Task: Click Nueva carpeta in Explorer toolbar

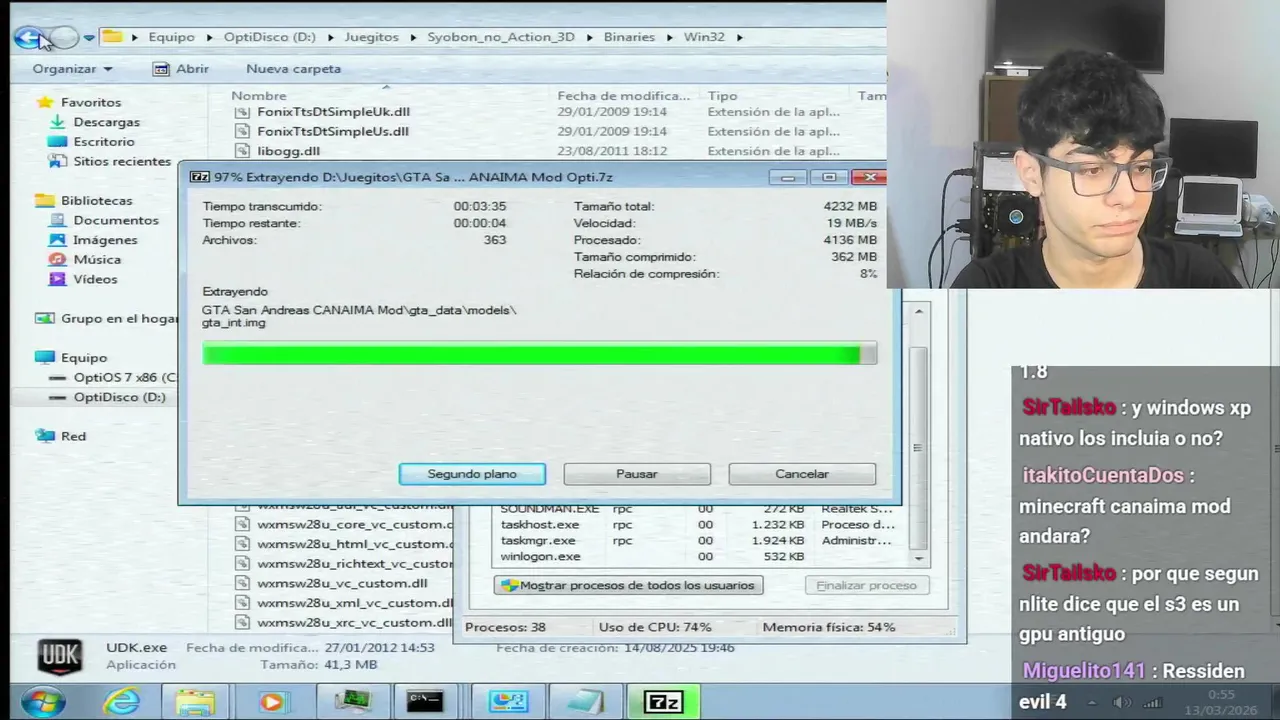Action: pos(293,69)
